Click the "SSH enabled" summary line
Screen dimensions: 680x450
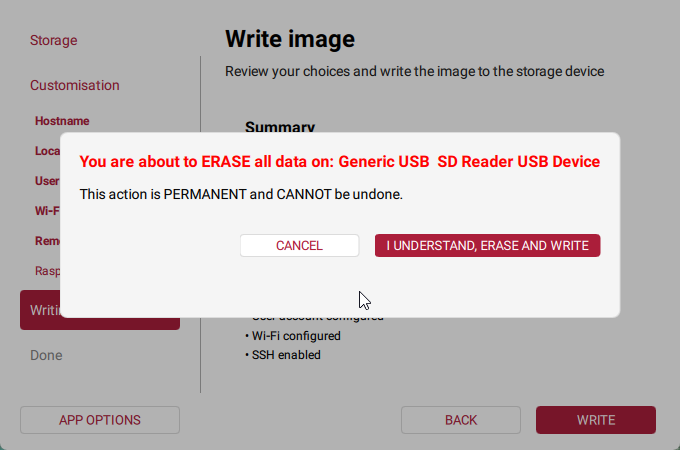285,354
